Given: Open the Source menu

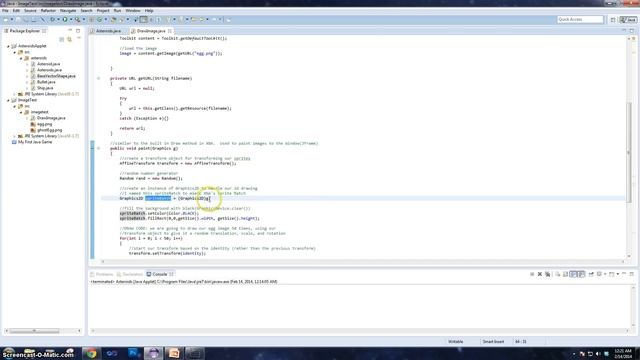Looking at the screenshot, I should coord(30,11).
